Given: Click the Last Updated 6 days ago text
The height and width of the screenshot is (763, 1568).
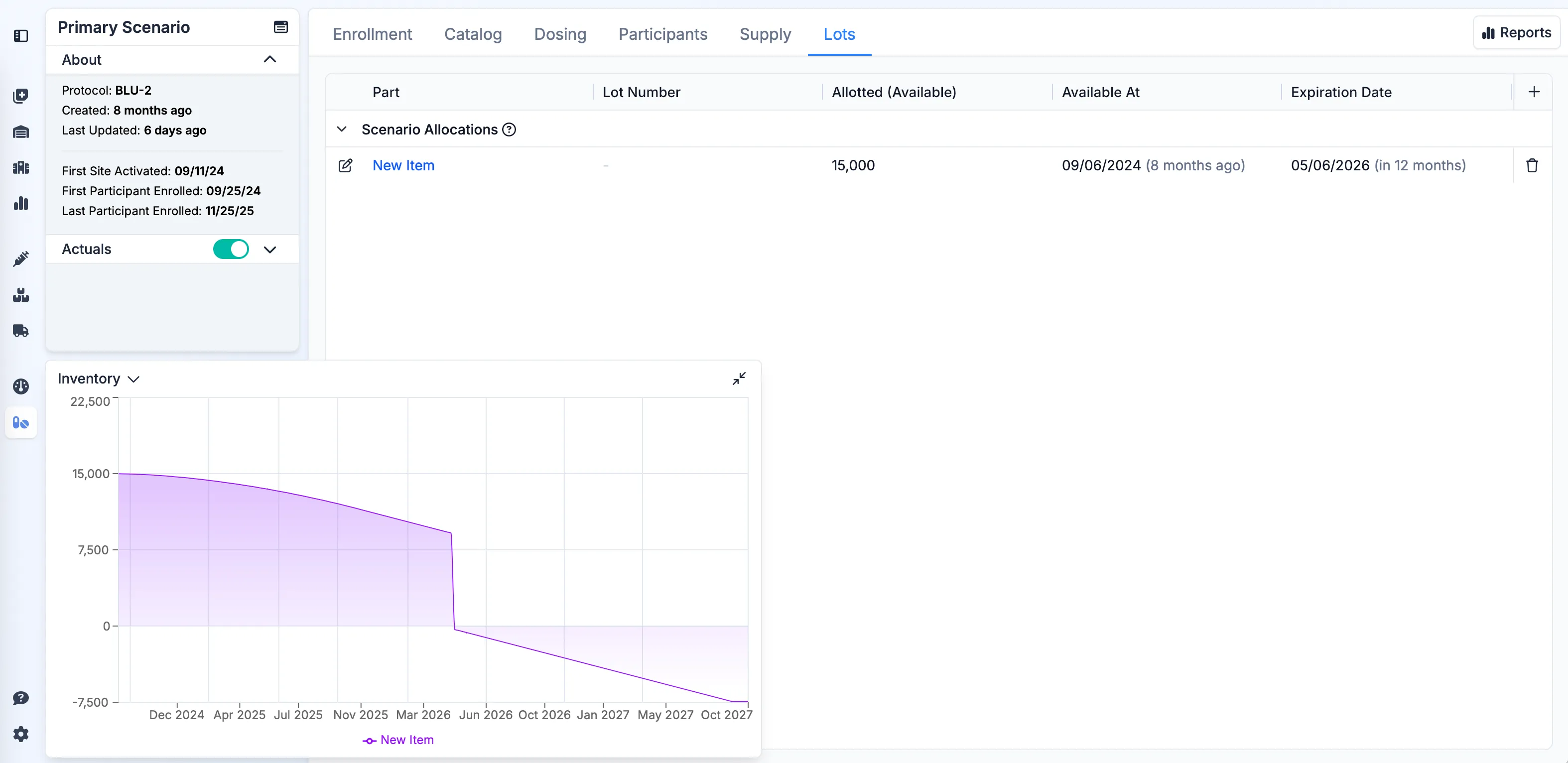Looking at the screenshot, I should [134, 130].
